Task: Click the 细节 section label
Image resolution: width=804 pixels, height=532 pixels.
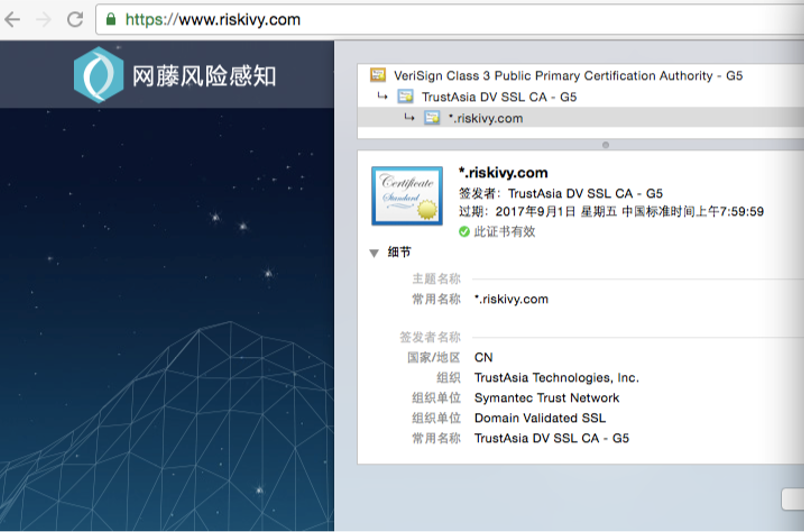Action: click(x=399, y=253)
